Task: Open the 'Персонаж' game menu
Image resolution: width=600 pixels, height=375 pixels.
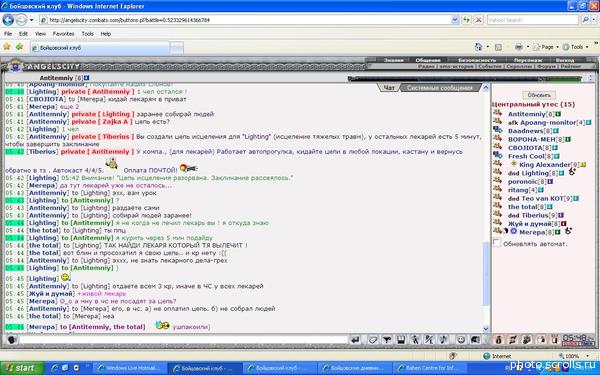Action: pos(528,60)
